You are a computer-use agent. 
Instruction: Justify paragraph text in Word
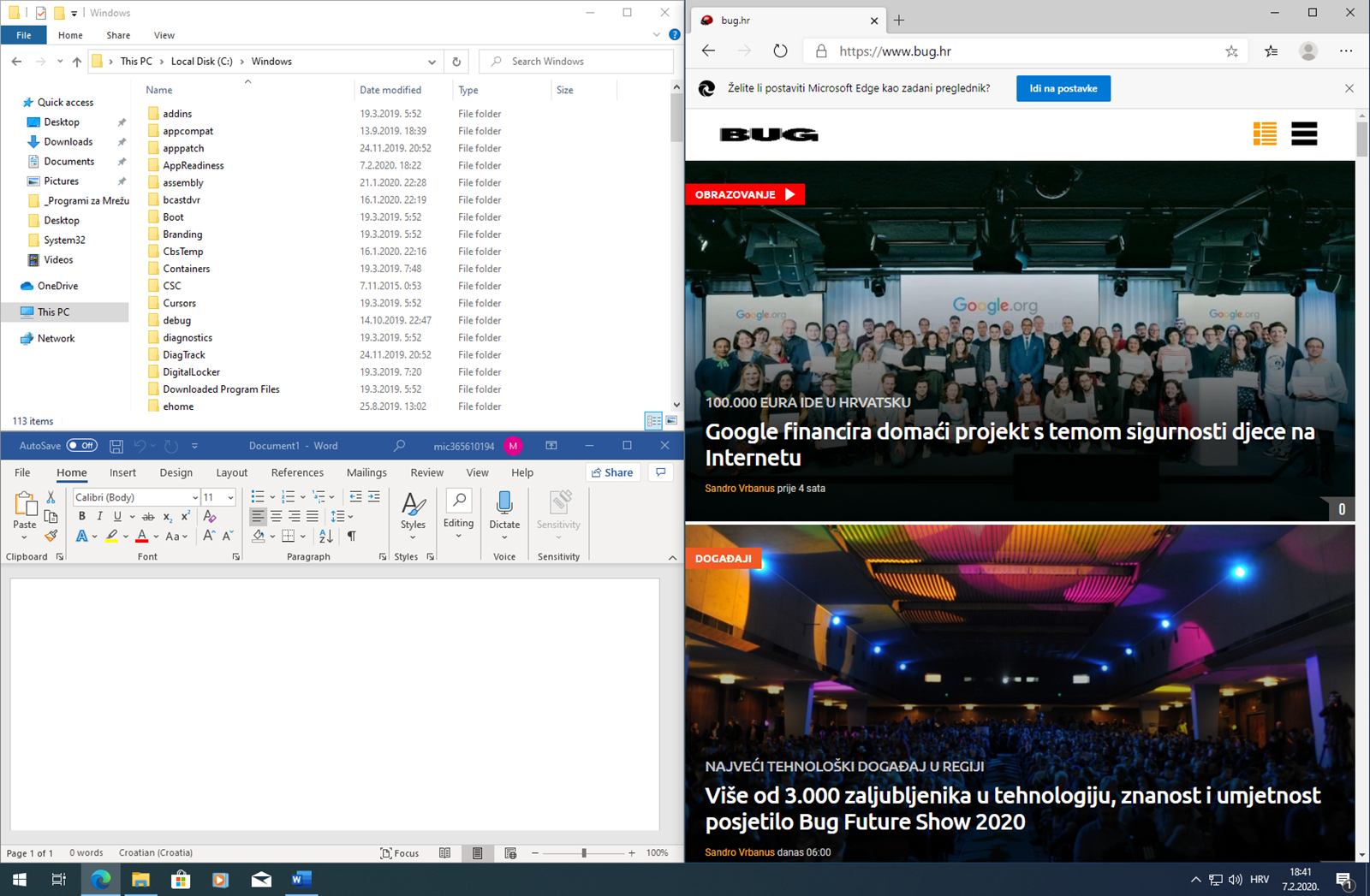click(313, 517)
